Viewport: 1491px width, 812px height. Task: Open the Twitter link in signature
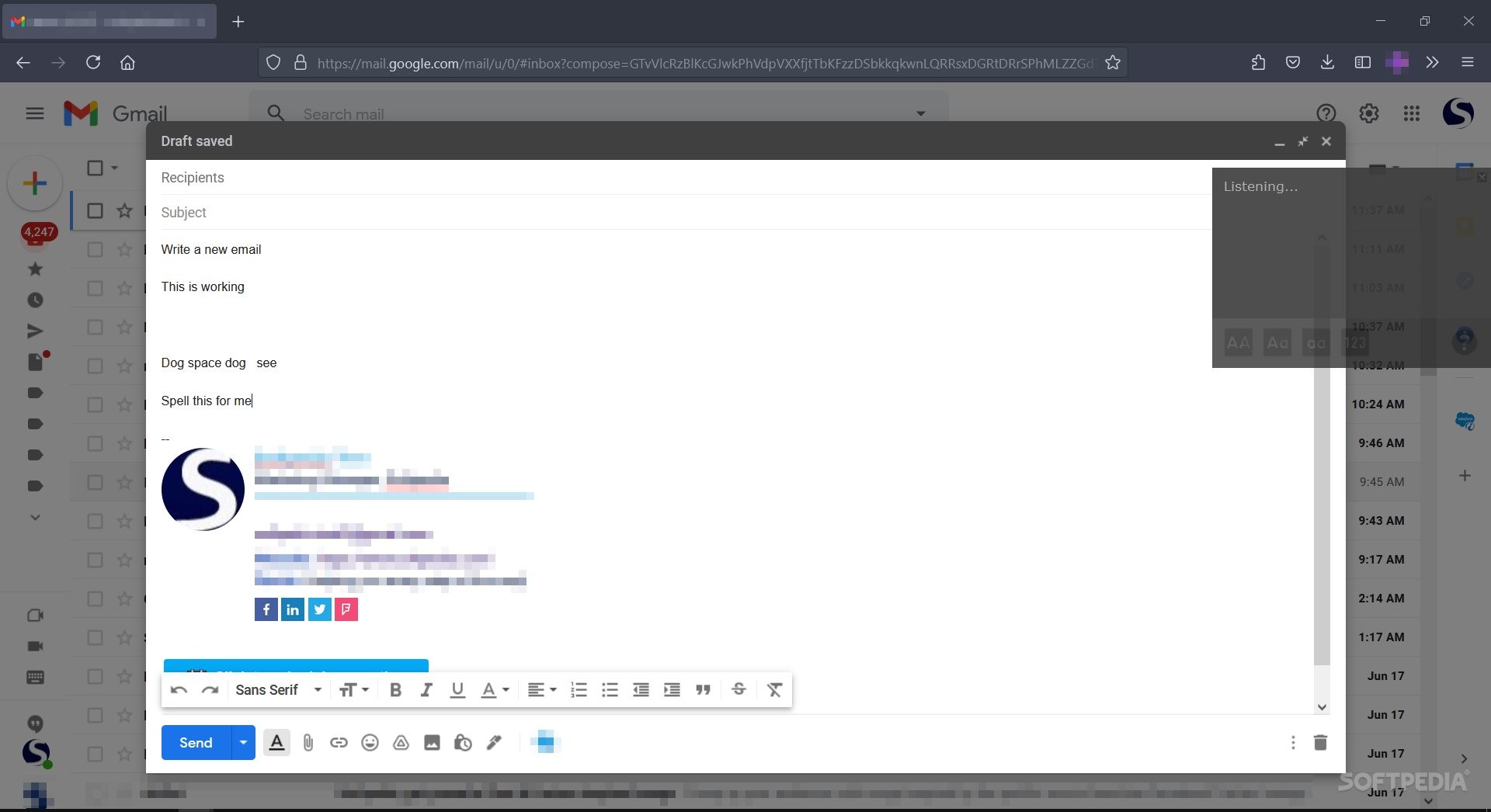319,609
